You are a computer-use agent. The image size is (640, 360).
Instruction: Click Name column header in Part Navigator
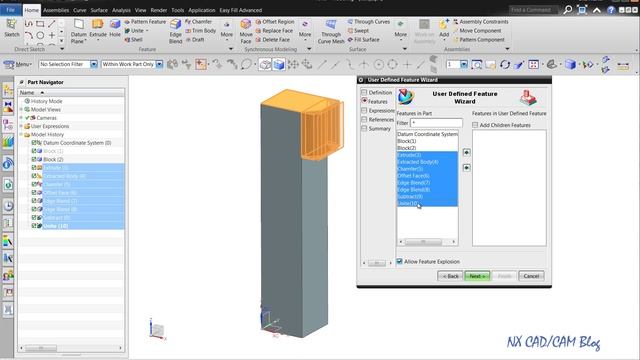tap(71, 93)
